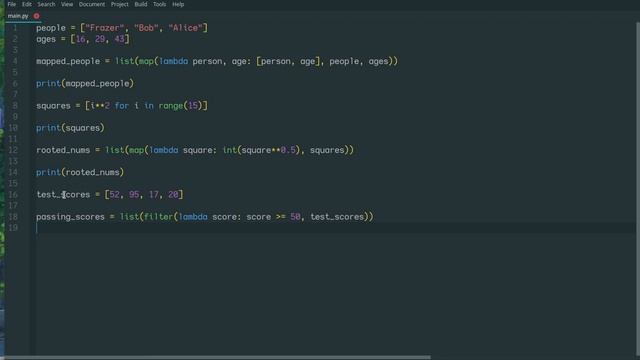
Task: Open the Build menu
Action: coord(141,4)
